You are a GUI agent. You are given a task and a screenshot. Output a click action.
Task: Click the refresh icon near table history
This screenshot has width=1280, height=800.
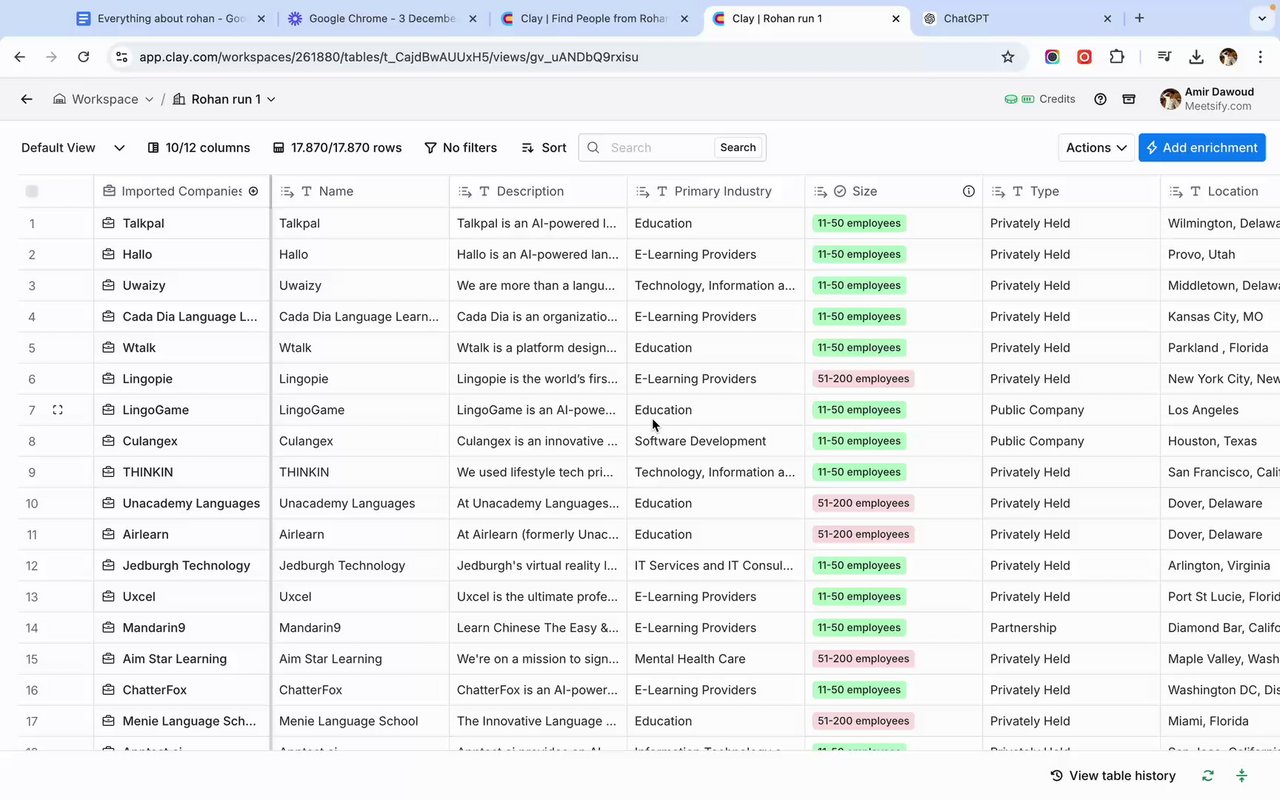point(1208,776)
